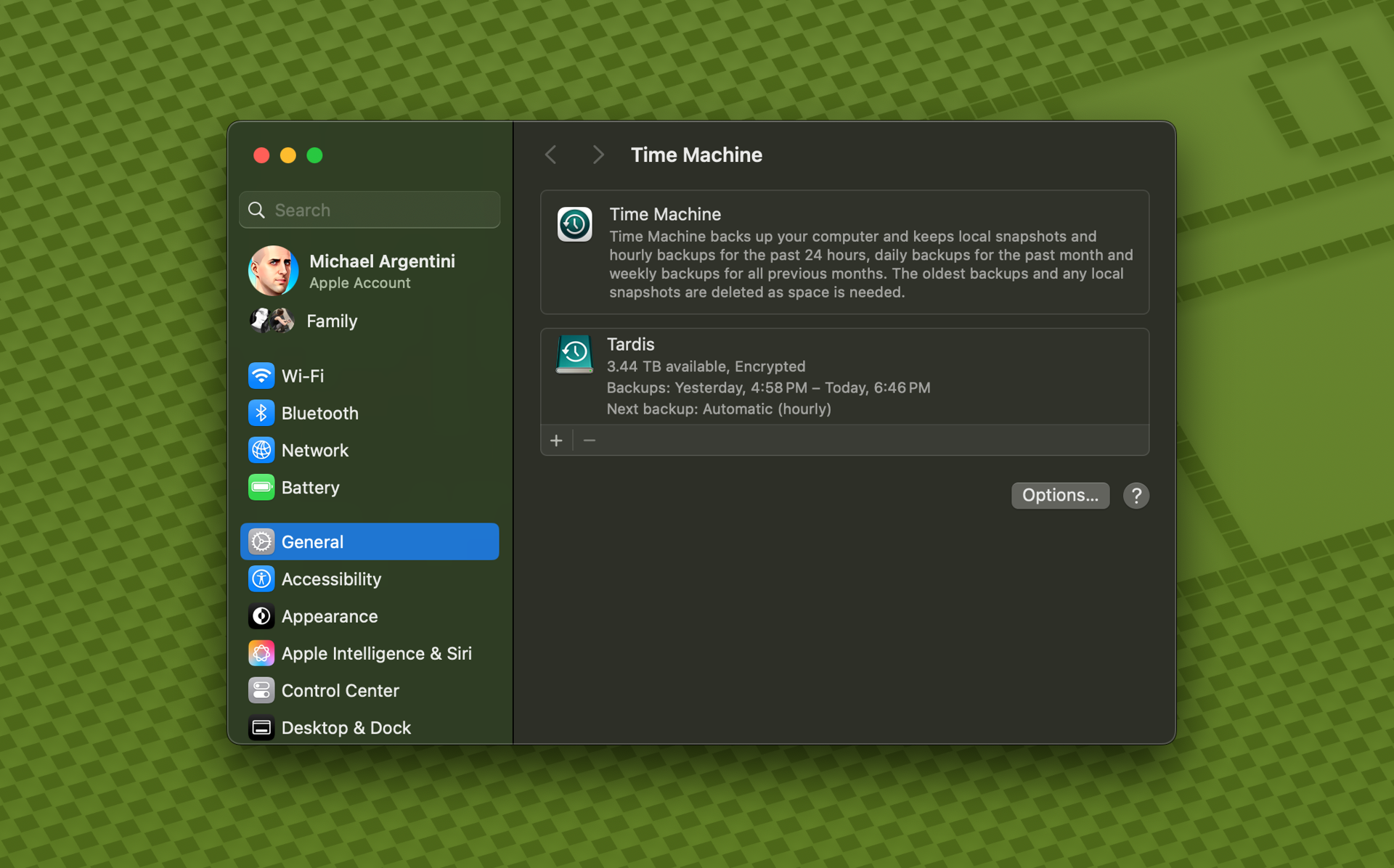Click the magnifying glass search icon
The height and width of the screenshot is (868, 1394).
(256, 210)
